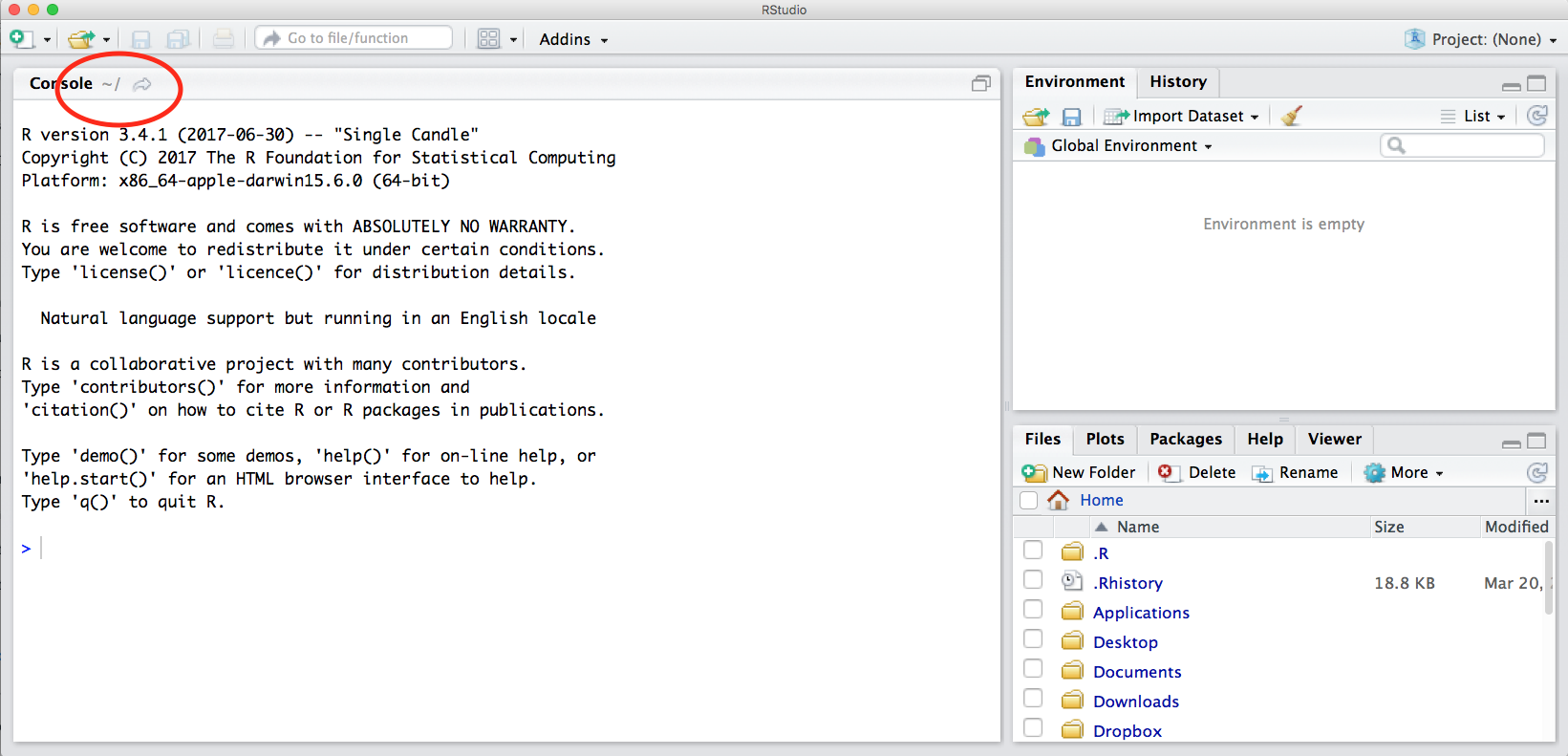The width and height of the screenshot is (1568, 756).
Task: Switch to the Packages tab
Action: 1186,440
